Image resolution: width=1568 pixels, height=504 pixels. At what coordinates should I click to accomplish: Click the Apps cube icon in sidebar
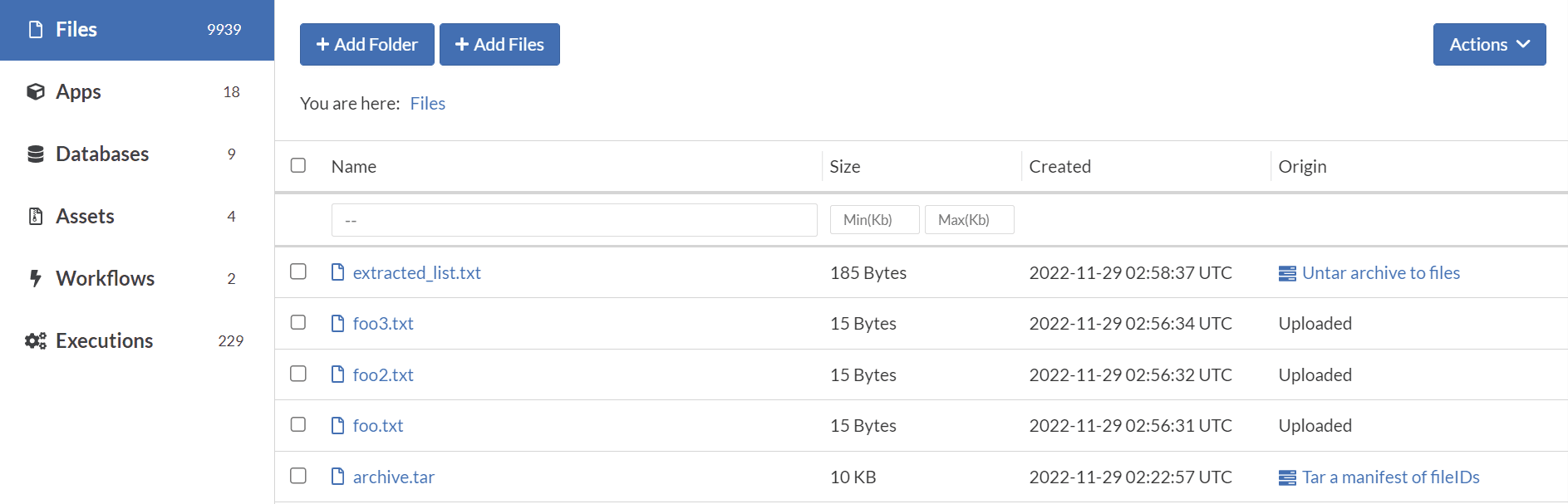pos(36,91)
